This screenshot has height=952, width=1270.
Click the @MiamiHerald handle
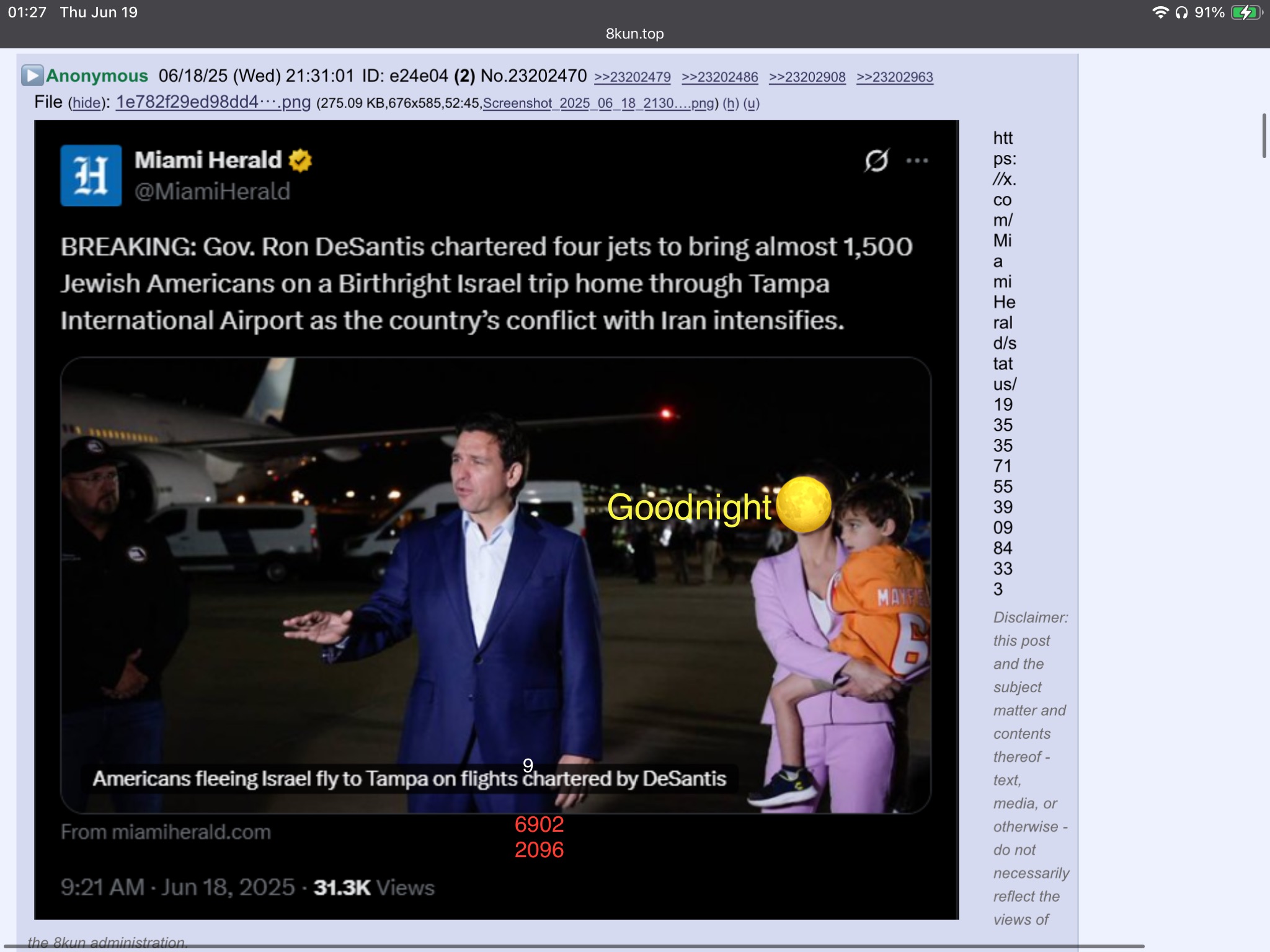point(212,192)
